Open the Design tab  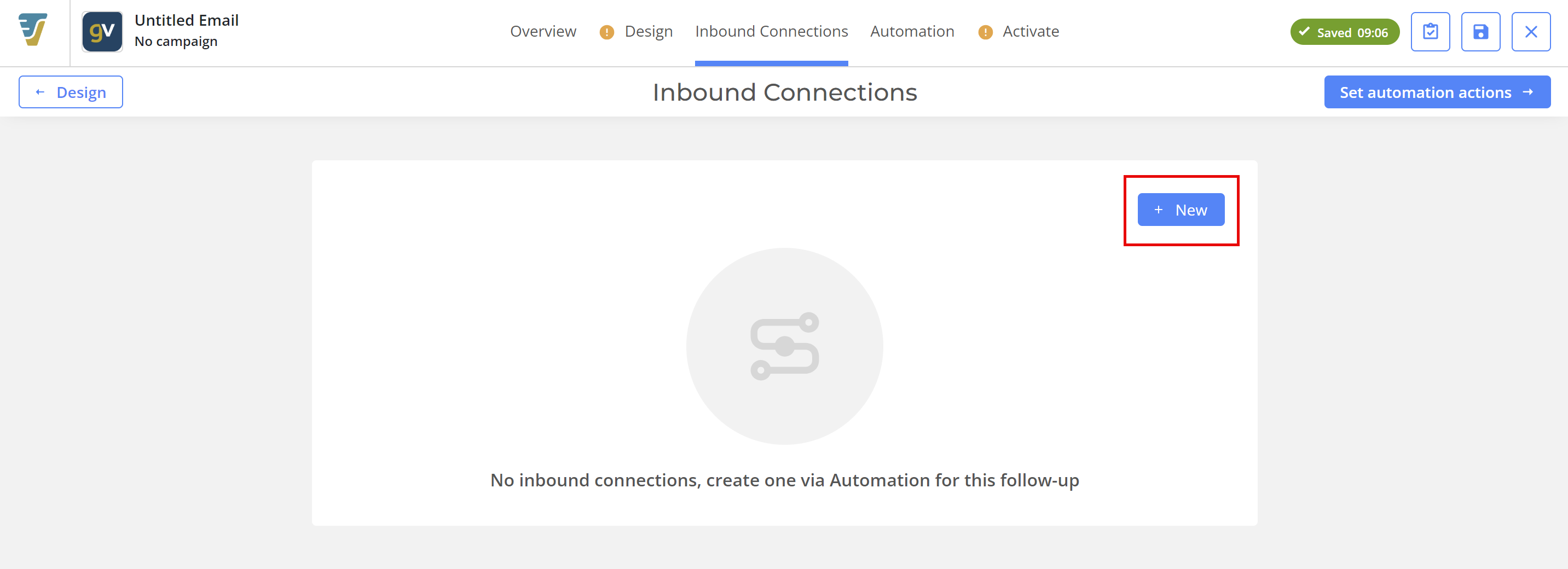pyautogui.click(x=648, y=32)
